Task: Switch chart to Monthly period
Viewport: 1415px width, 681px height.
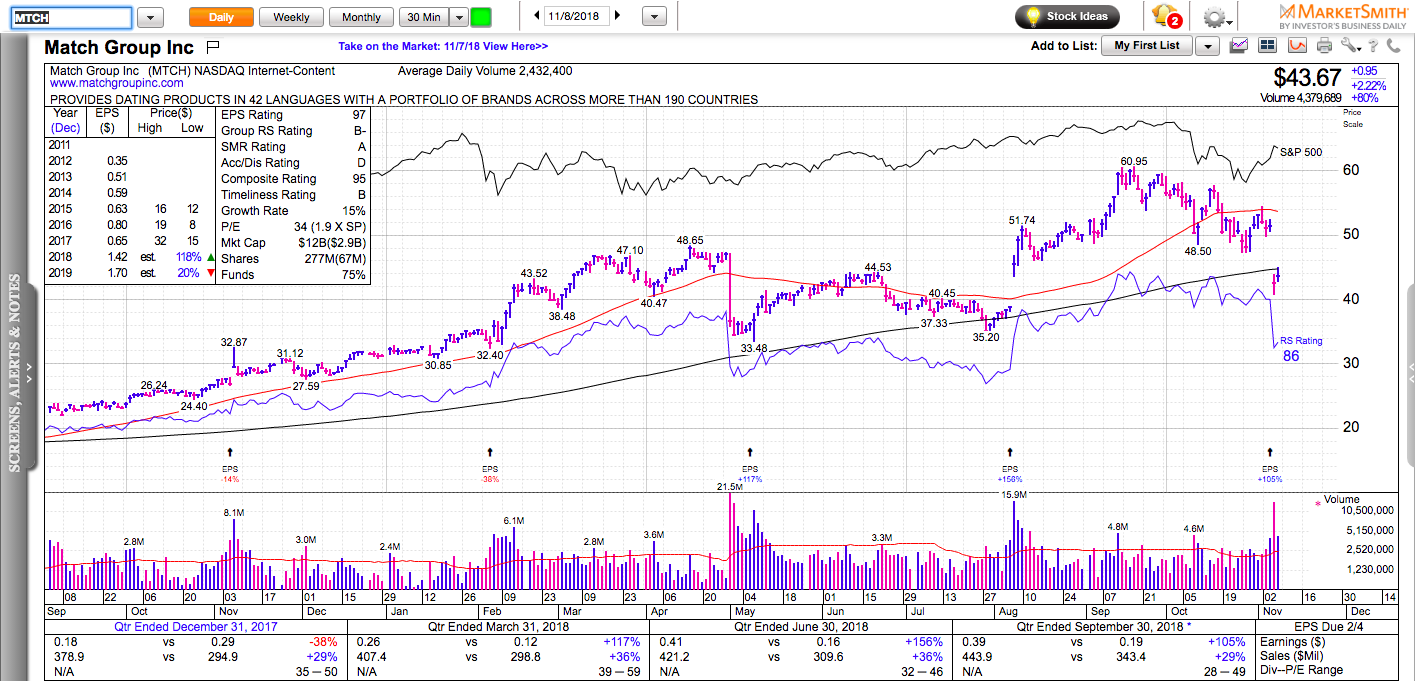Action: coord(361,17)
